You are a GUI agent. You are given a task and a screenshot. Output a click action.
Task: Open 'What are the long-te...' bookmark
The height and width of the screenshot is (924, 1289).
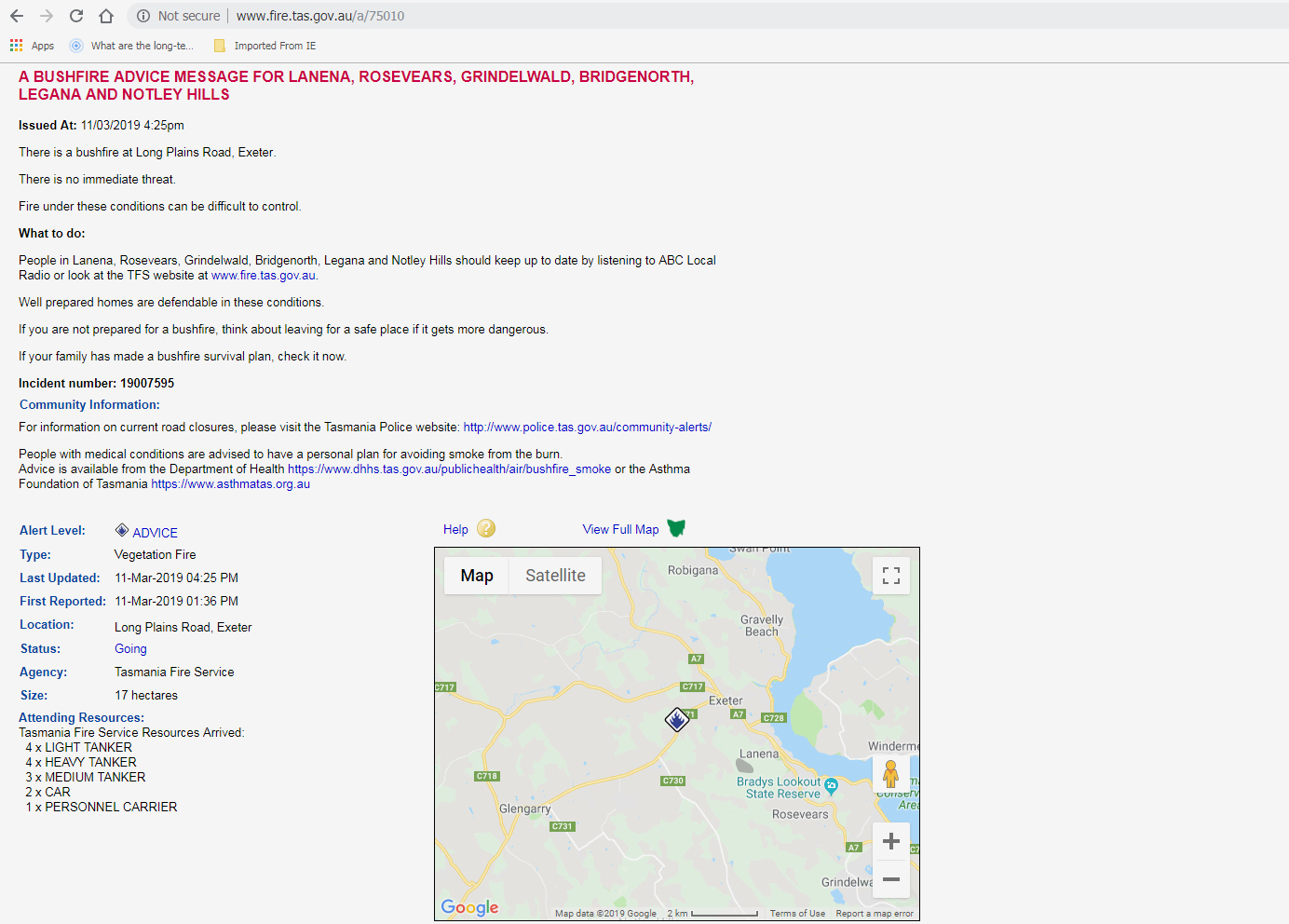click(x=131, y=46)
